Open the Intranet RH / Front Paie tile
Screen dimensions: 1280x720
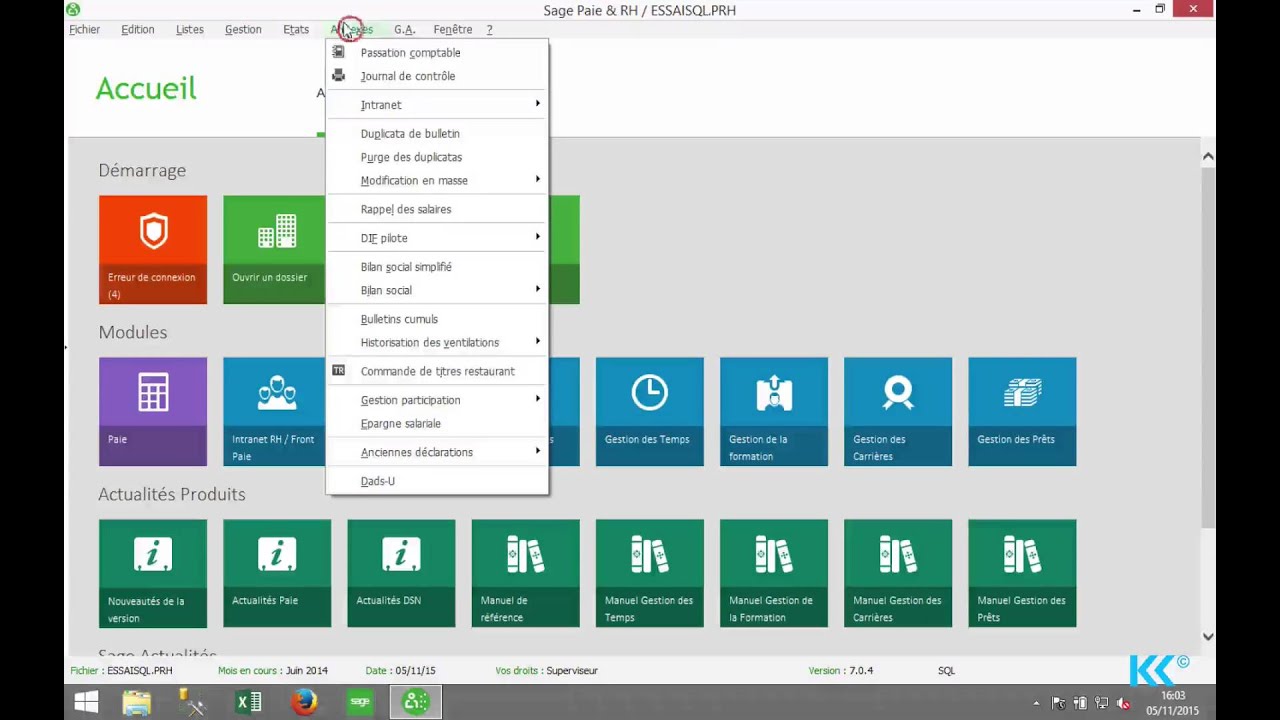click(274, 412)
